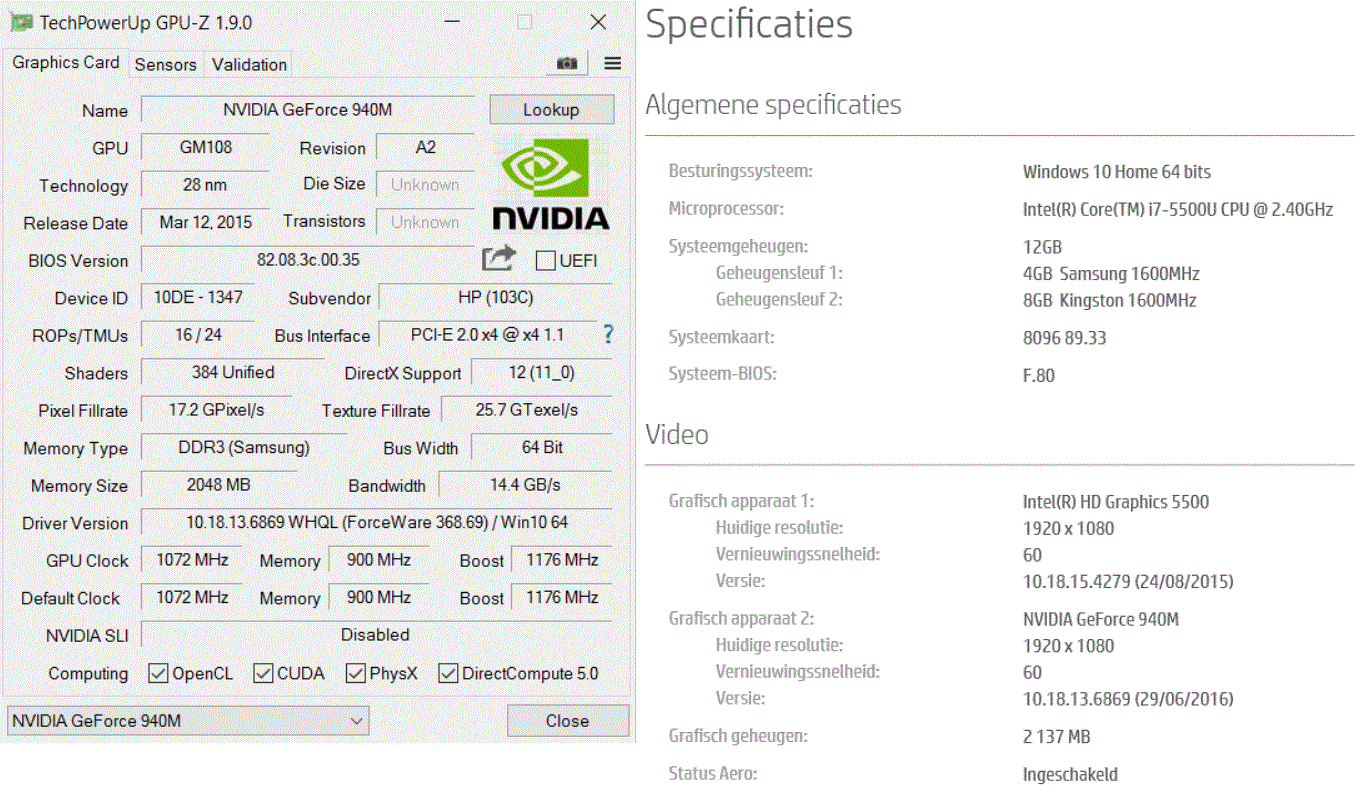1355x791 pixels.
Task: Select the Graphics Card tab
Action: tap(66, 62)
